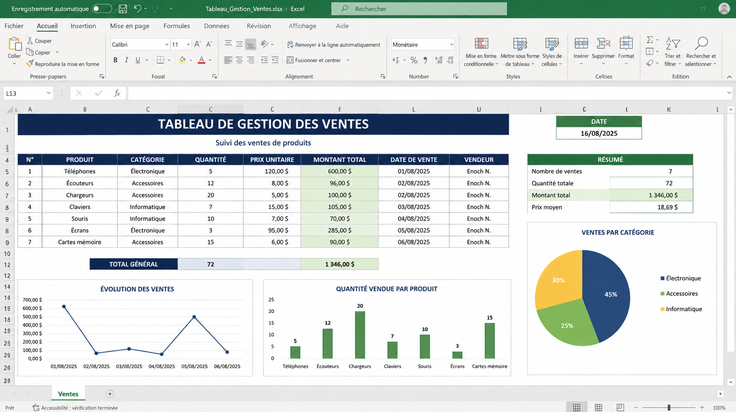Click the Insérer cells icon

pyautogui.click(x=581, y=44)
